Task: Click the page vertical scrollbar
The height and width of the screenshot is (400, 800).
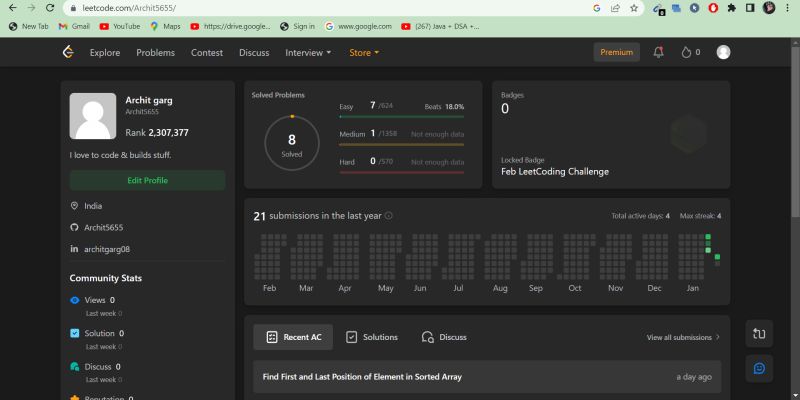Action: (795, 131)
